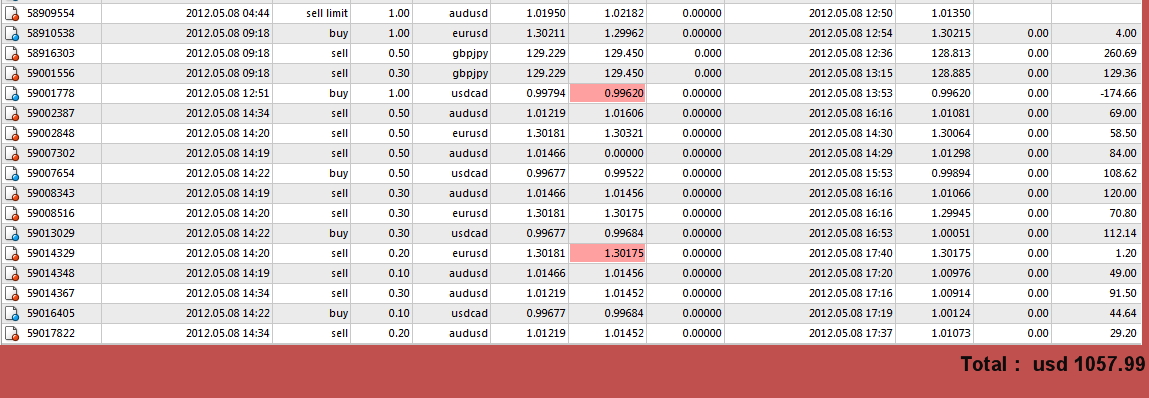Click the order icon beside ticket 59014348
Viewport: 1149px width, 398px height.
[12, 273]
